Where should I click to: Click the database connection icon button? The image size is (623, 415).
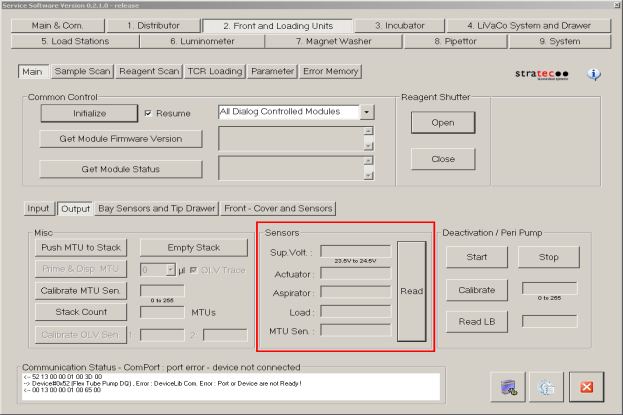point(508,386)
